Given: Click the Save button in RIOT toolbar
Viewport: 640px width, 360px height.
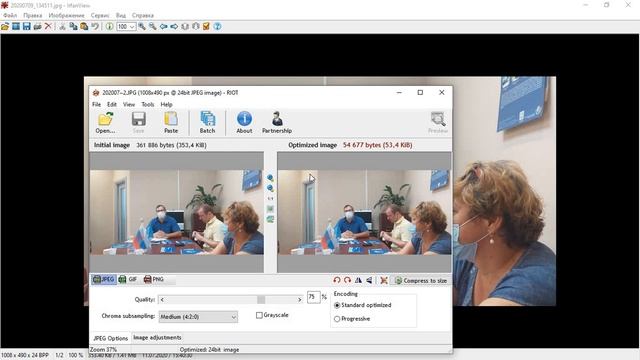Looking at the screenshot, I should (138, 122).
